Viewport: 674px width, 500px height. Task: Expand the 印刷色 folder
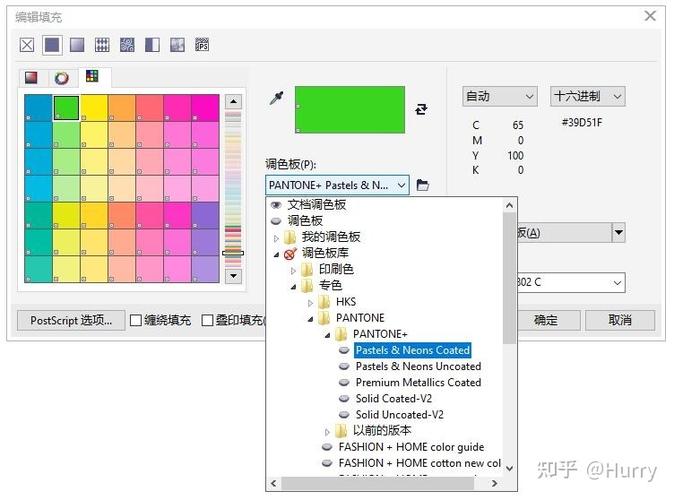(294, 270)
